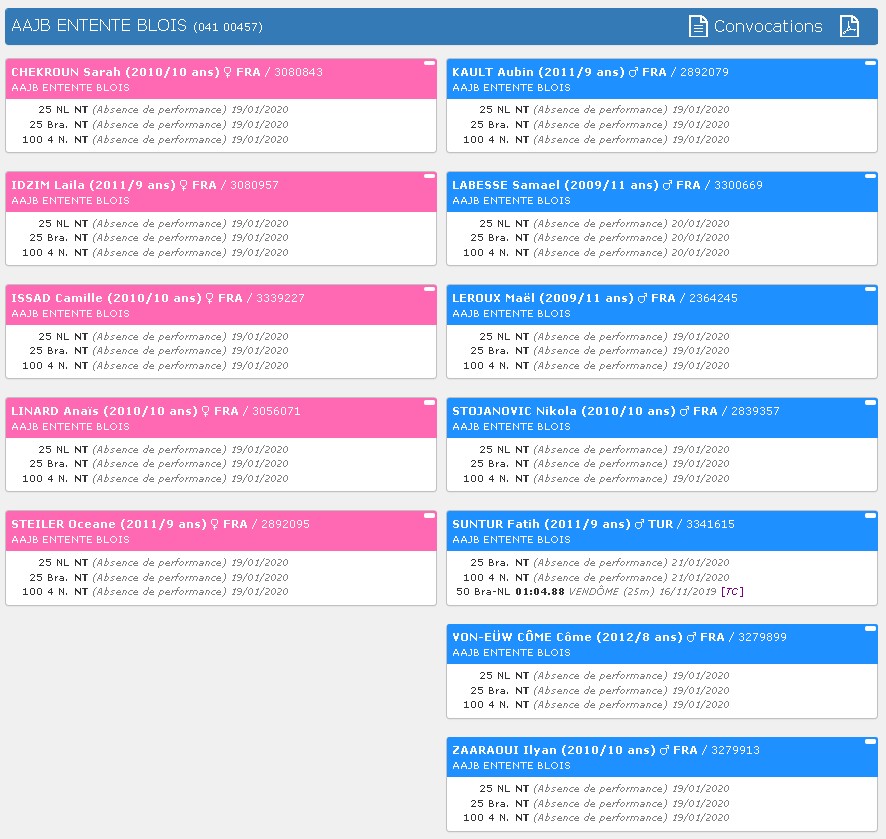The image size is (886, 839).
Task: Click 21/01/2020 date on SUNTUR's 25 Bra. row
Action: point(700,562)
